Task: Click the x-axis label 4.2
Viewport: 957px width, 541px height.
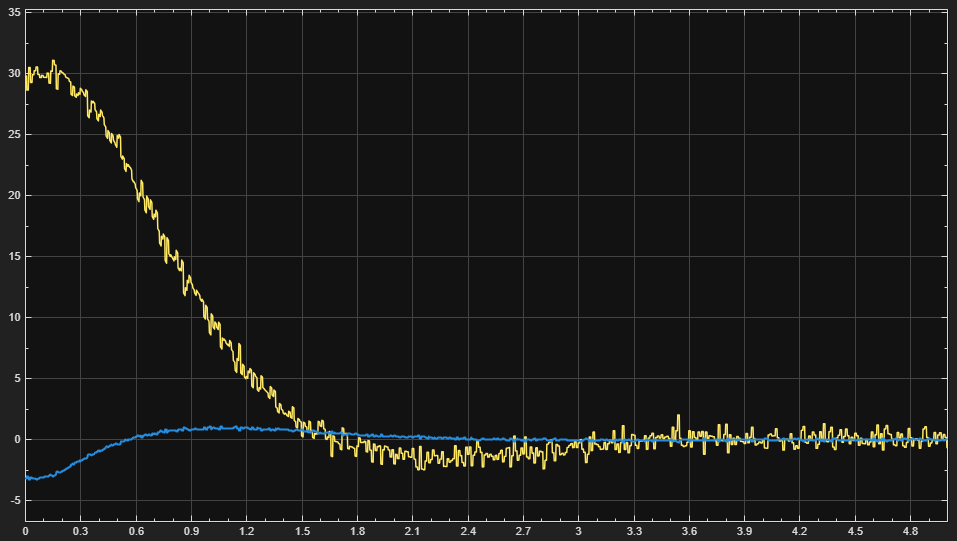Action: coord(800,531)
